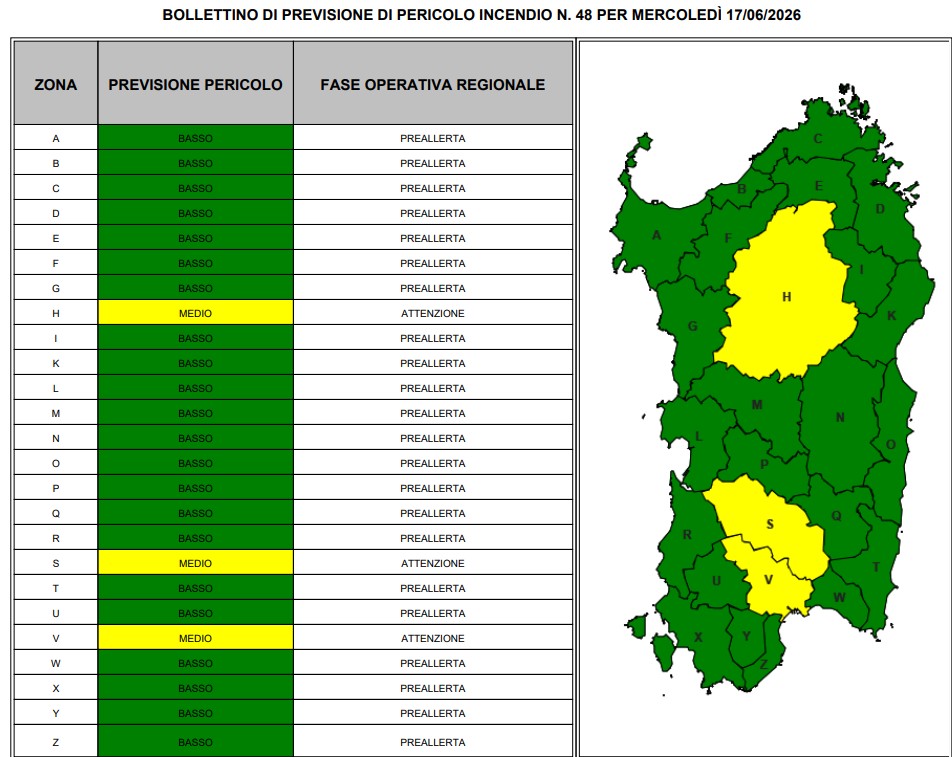
Task: Select the MEDIO cell for zone V
Action: (x=196, y=638)
